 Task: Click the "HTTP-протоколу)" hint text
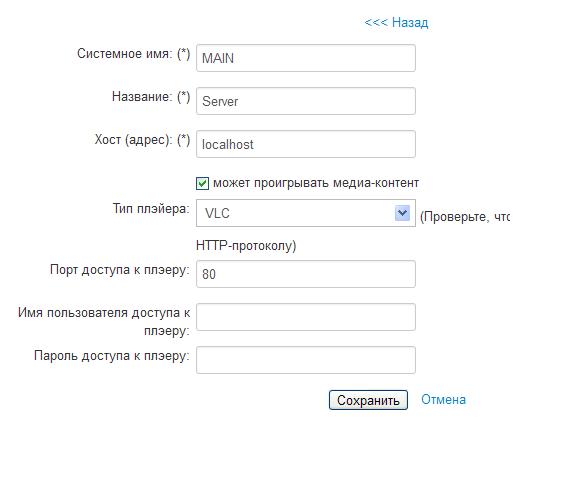(x=246, y=245)
